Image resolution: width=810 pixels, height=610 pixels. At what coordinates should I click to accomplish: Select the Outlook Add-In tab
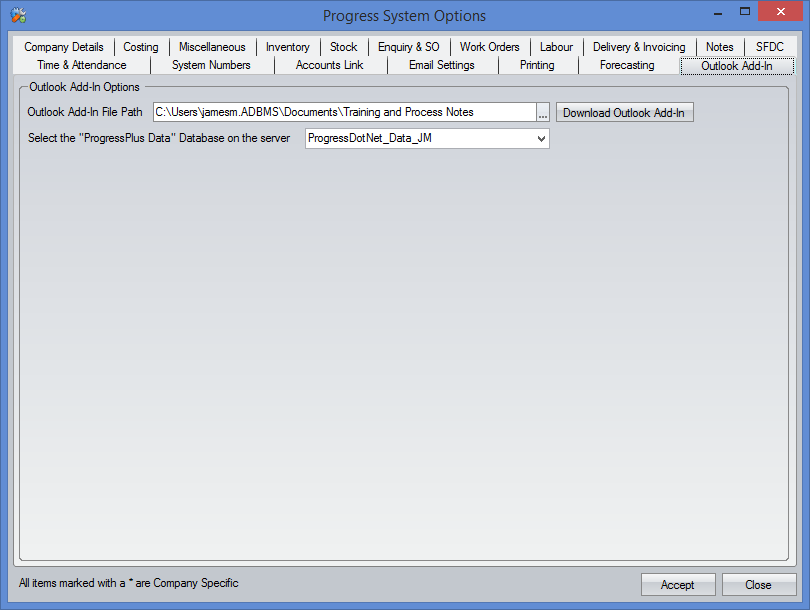click(x=737, y=66)
